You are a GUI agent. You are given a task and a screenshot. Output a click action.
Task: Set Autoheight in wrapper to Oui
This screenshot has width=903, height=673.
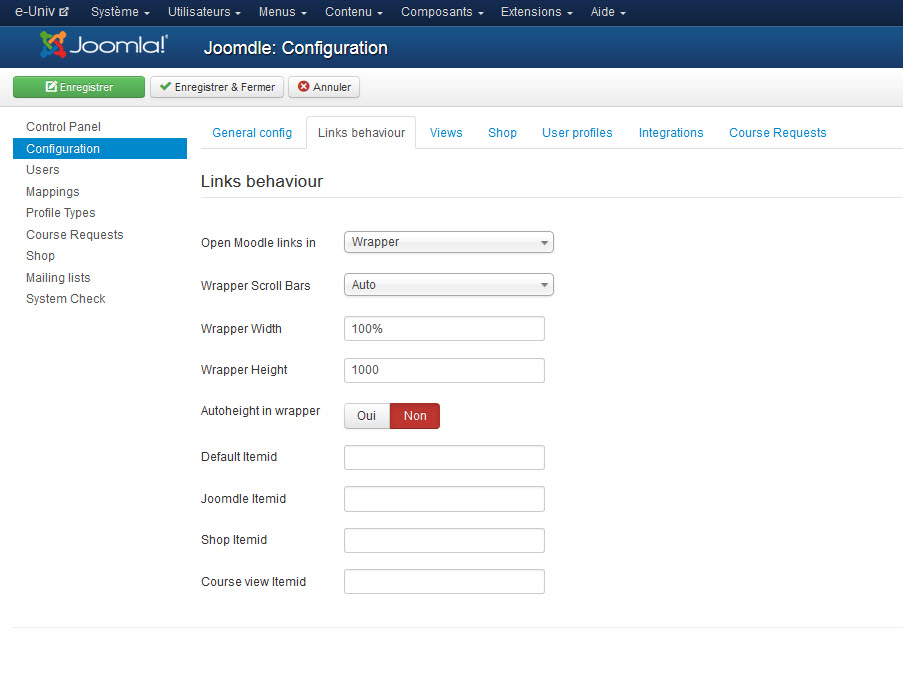(367, 416)
